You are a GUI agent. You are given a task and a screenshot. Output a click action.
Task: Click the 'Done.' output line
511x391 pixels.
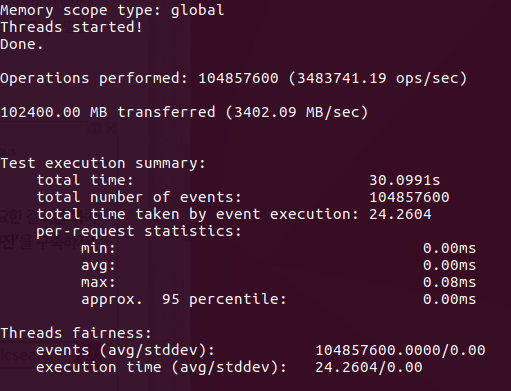tap(22, 44)
